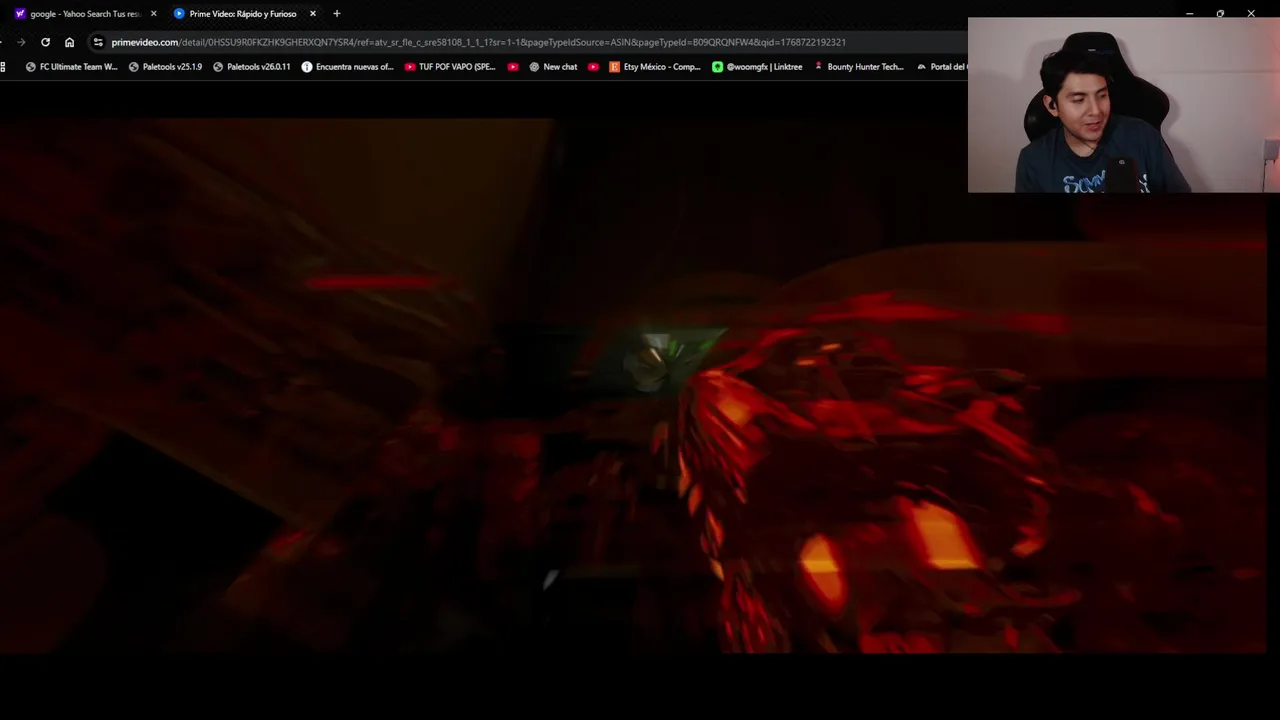Reload the current page
The image size is (1280, 720).
(x=45, y=42)
